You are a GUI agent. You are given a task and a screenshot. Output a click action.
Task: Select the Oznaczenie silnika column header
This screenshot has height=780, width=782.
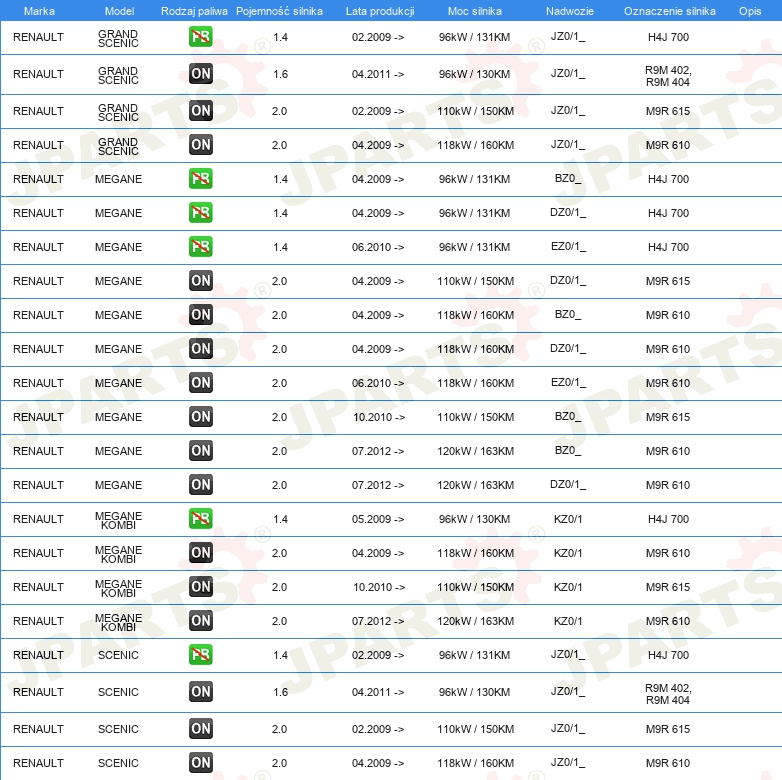click(669, 10)
